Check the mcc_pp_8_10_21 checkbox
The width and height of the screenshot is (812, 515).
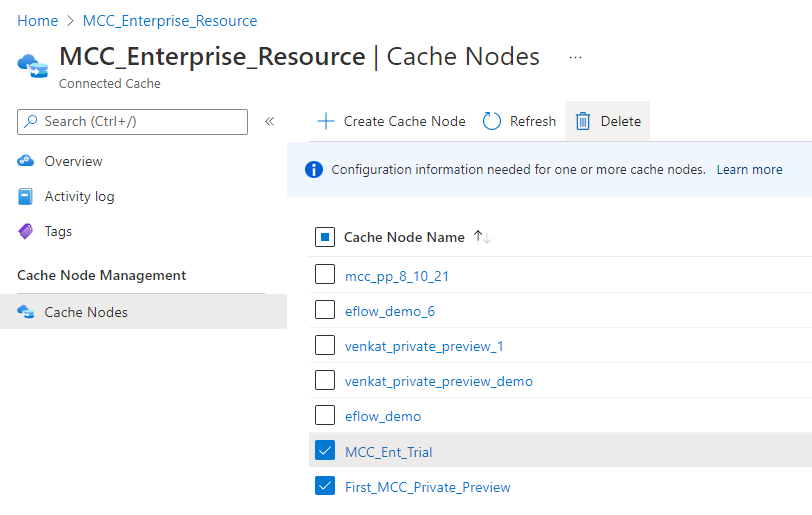325,275
